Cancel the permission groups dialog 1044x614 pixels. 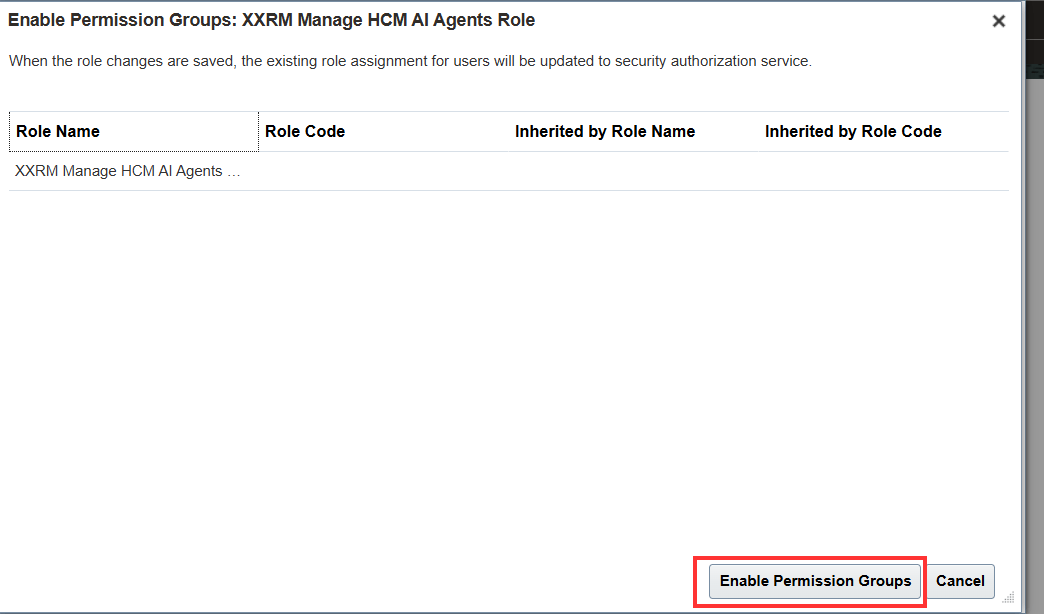click(960, 581)
